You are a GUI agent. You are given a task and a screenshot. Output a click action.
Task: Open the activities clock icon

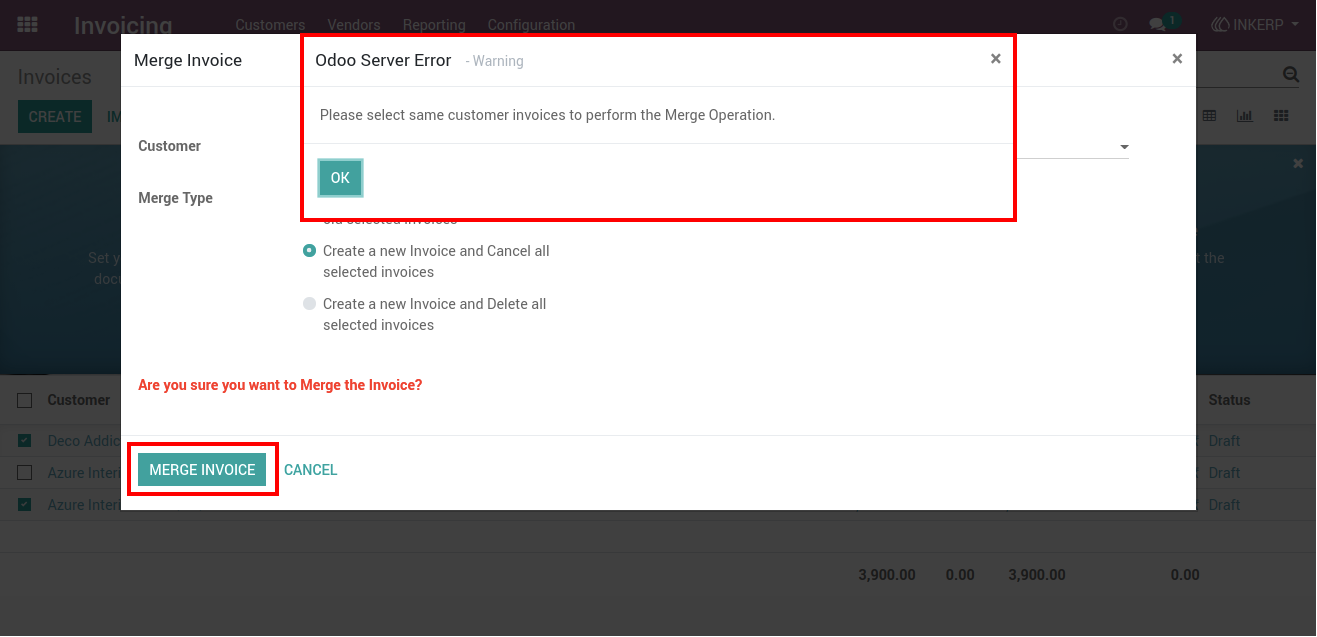coord(1120,24)
